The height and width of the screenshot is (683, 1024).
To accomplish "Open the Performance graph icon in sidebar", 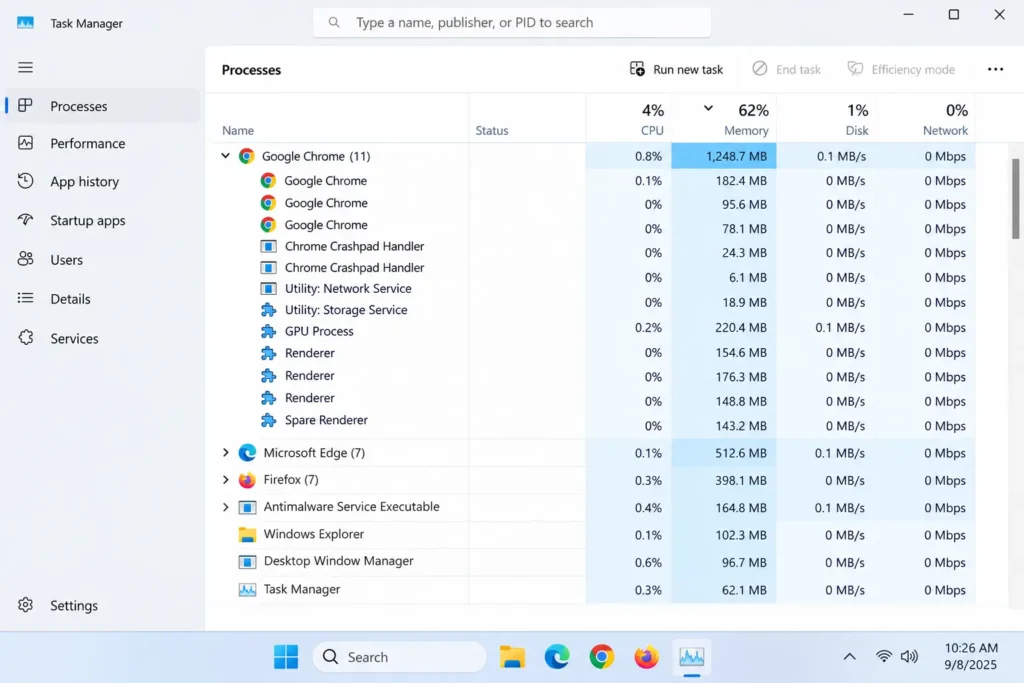I will [25, 143].
